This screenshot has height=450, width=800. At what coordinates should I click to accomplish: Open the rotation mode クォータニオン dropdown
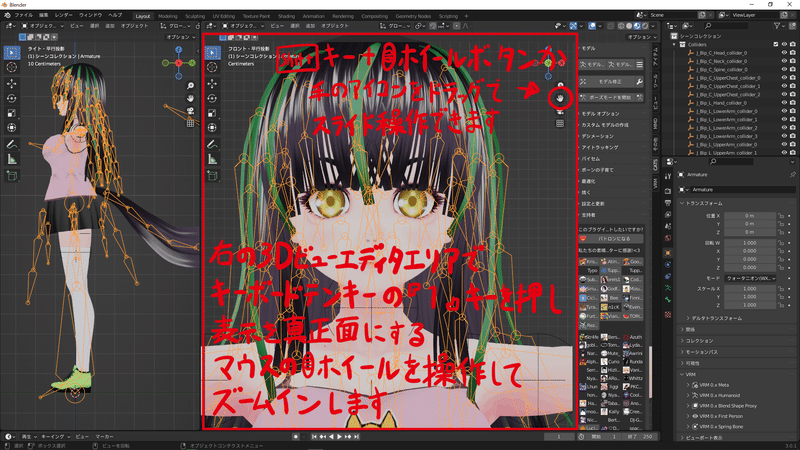[x=751, y=279]
